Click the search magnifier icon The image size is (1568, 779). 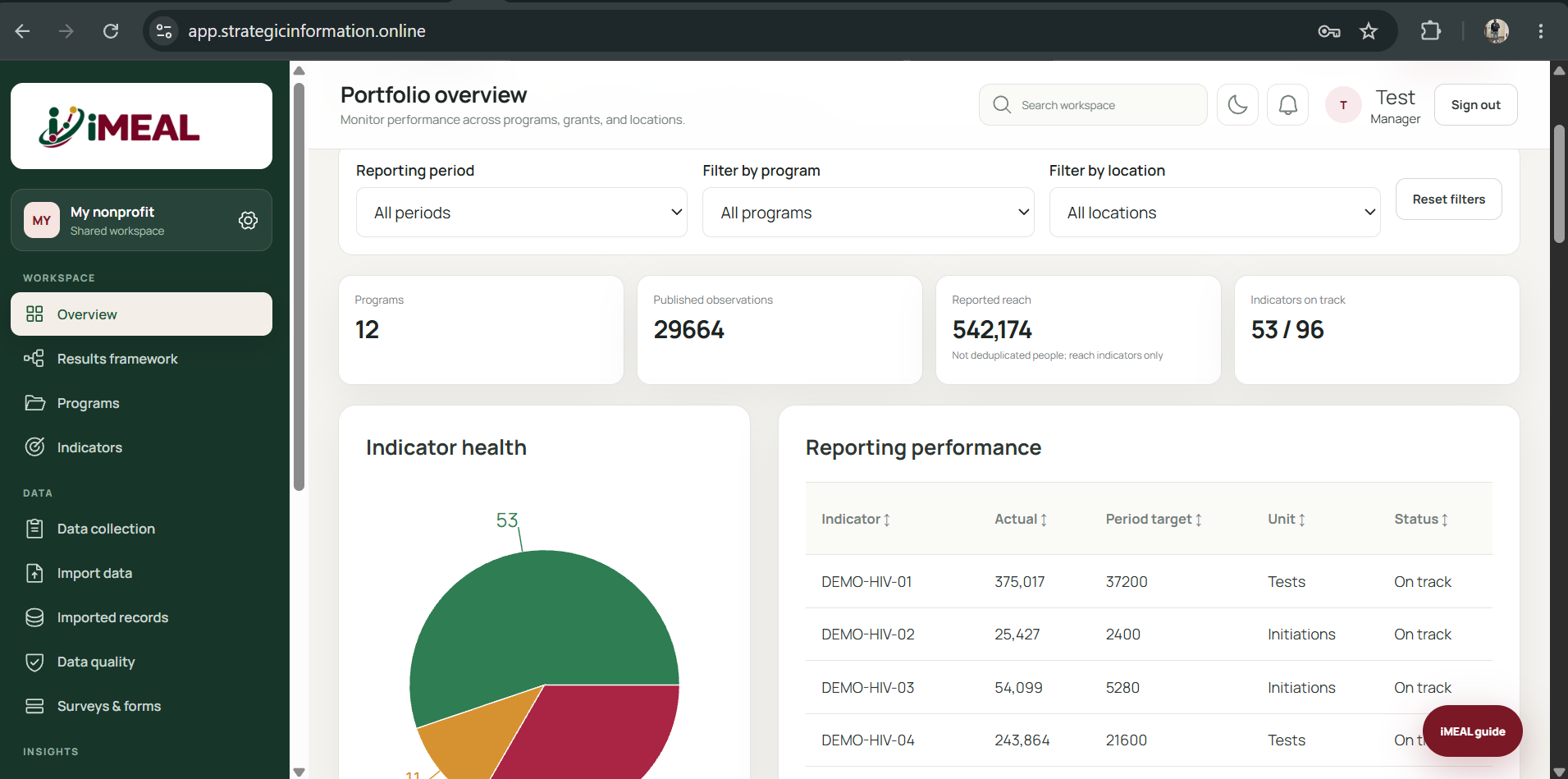1002,105
